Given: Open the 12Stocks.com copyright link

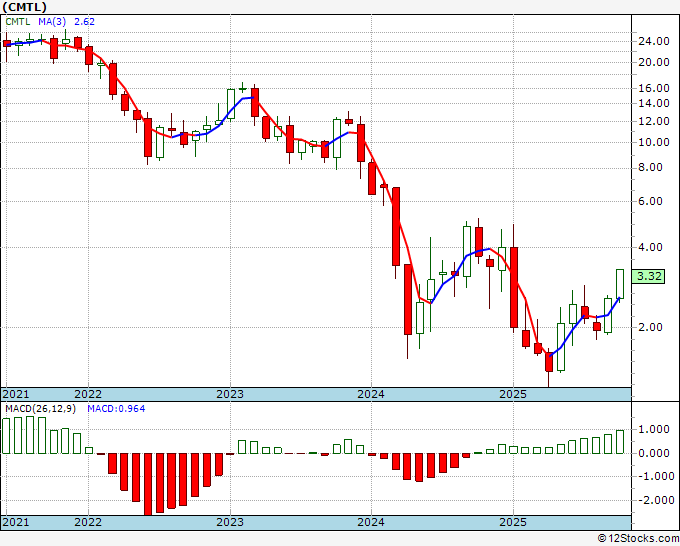Looking at the screenshot, I should coord(638,539).
